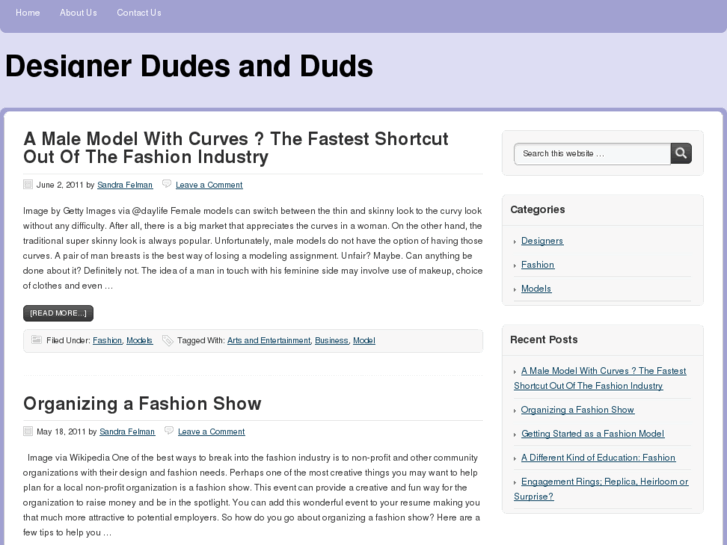Image resolution: width=727 pixels, height=545 pixels.
Task: Open the Home menu item
Action: pos(28,13)
